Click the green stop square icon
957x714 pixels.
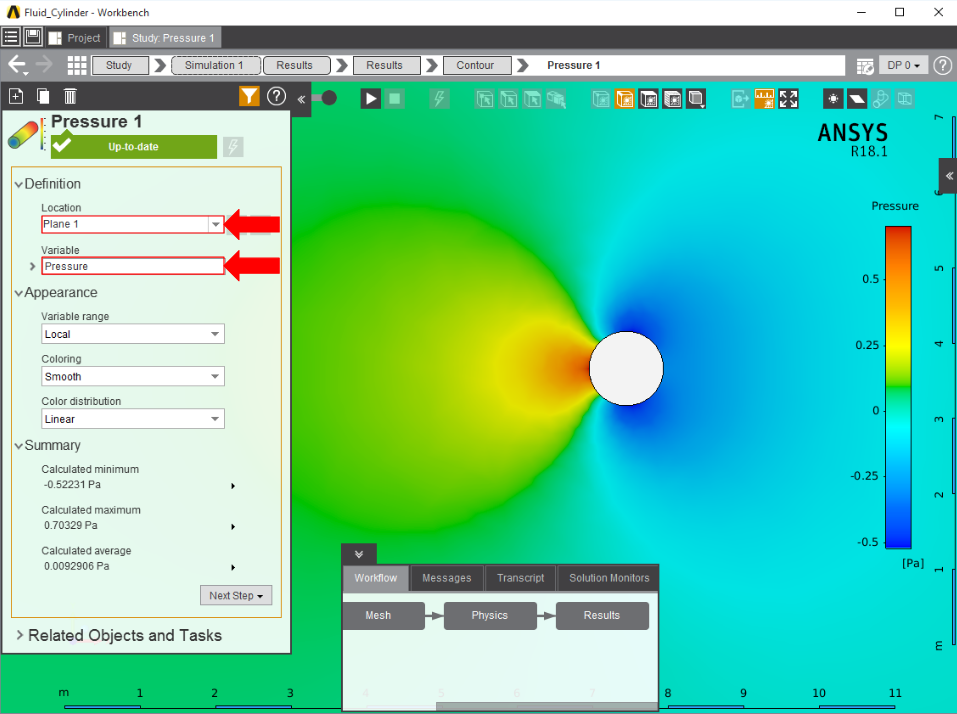(395, 98)
